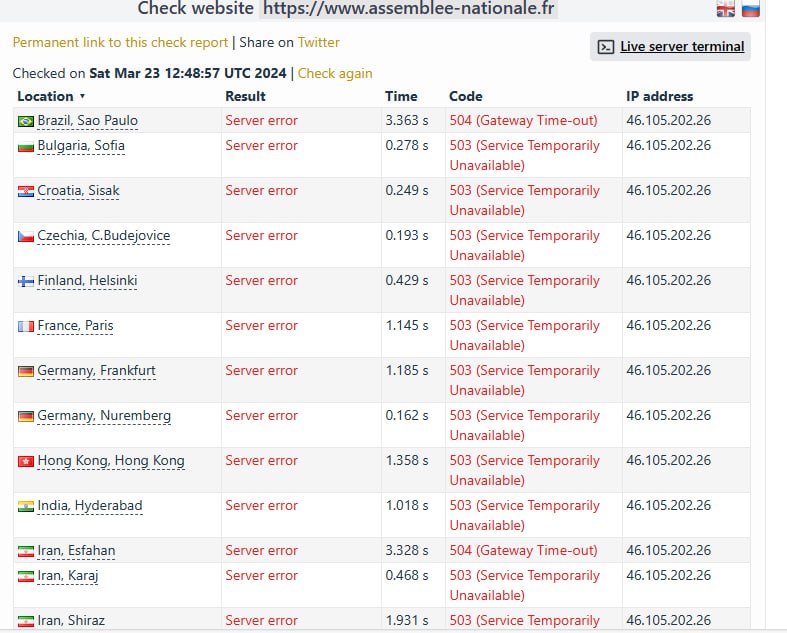Click the France flag icon
The width and height of the screenshot is (787, 633).
[26, 327]
